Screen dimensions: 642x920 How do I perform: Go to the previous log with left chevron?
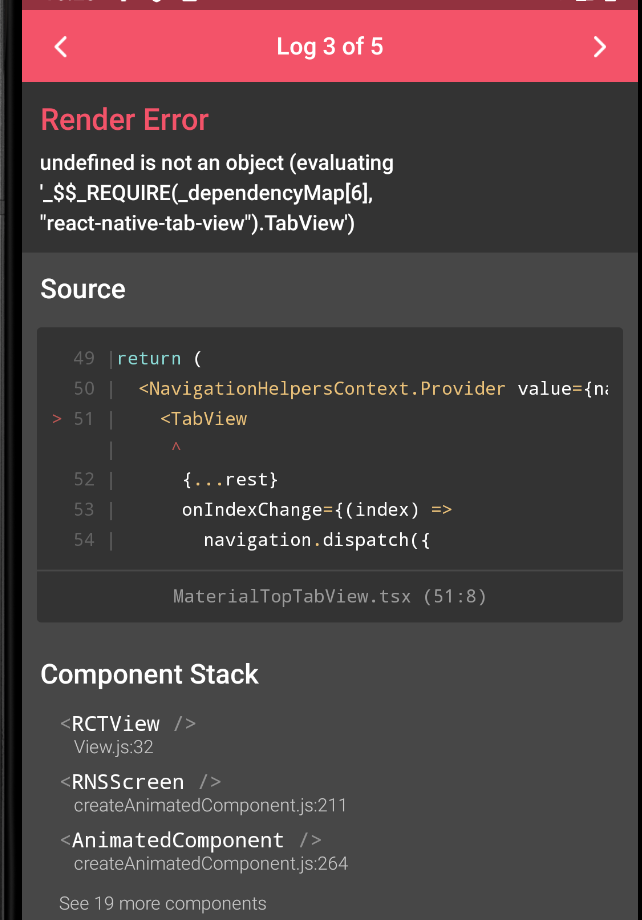61,47
